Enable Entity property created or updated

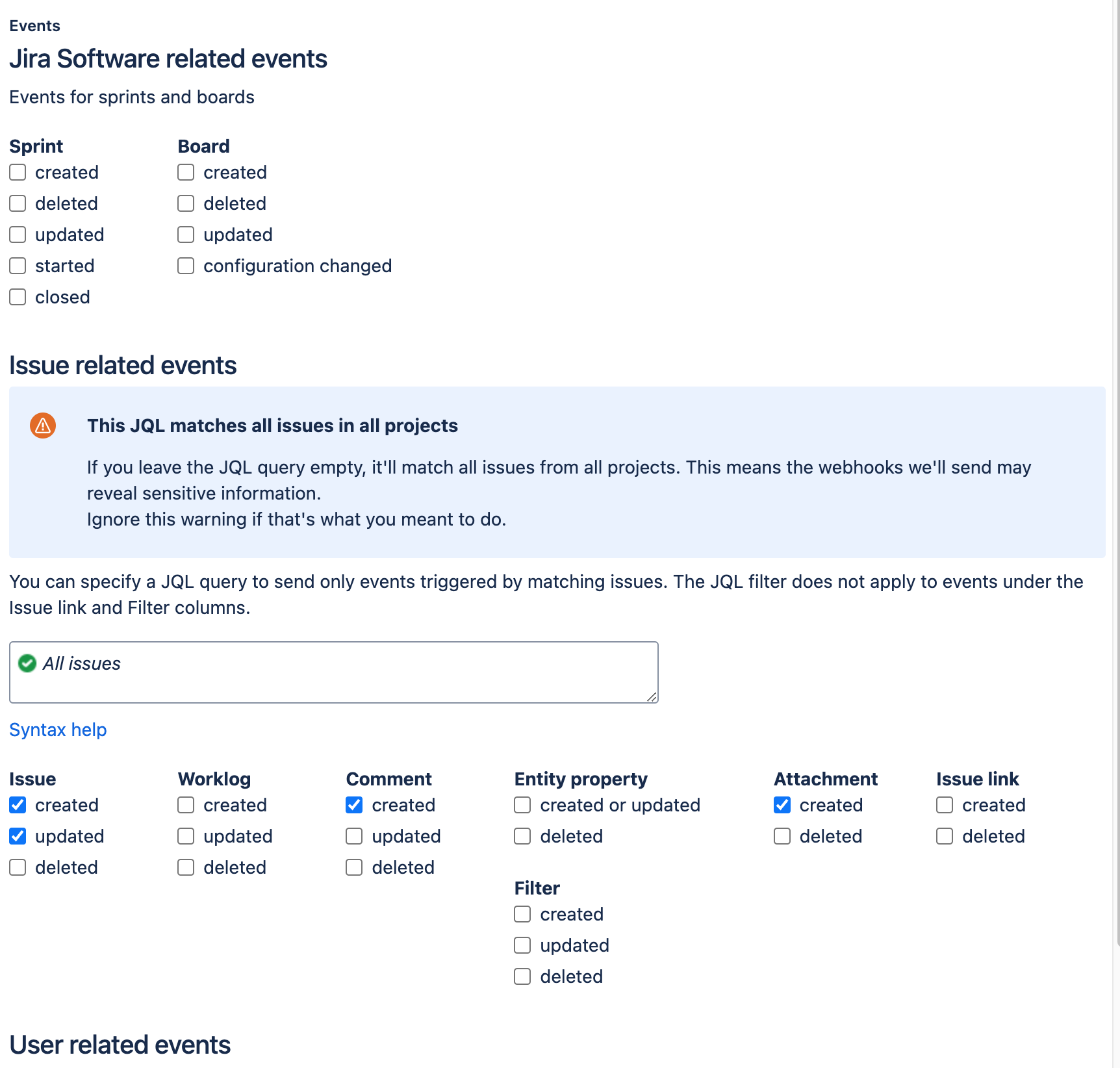coord(522,805)
